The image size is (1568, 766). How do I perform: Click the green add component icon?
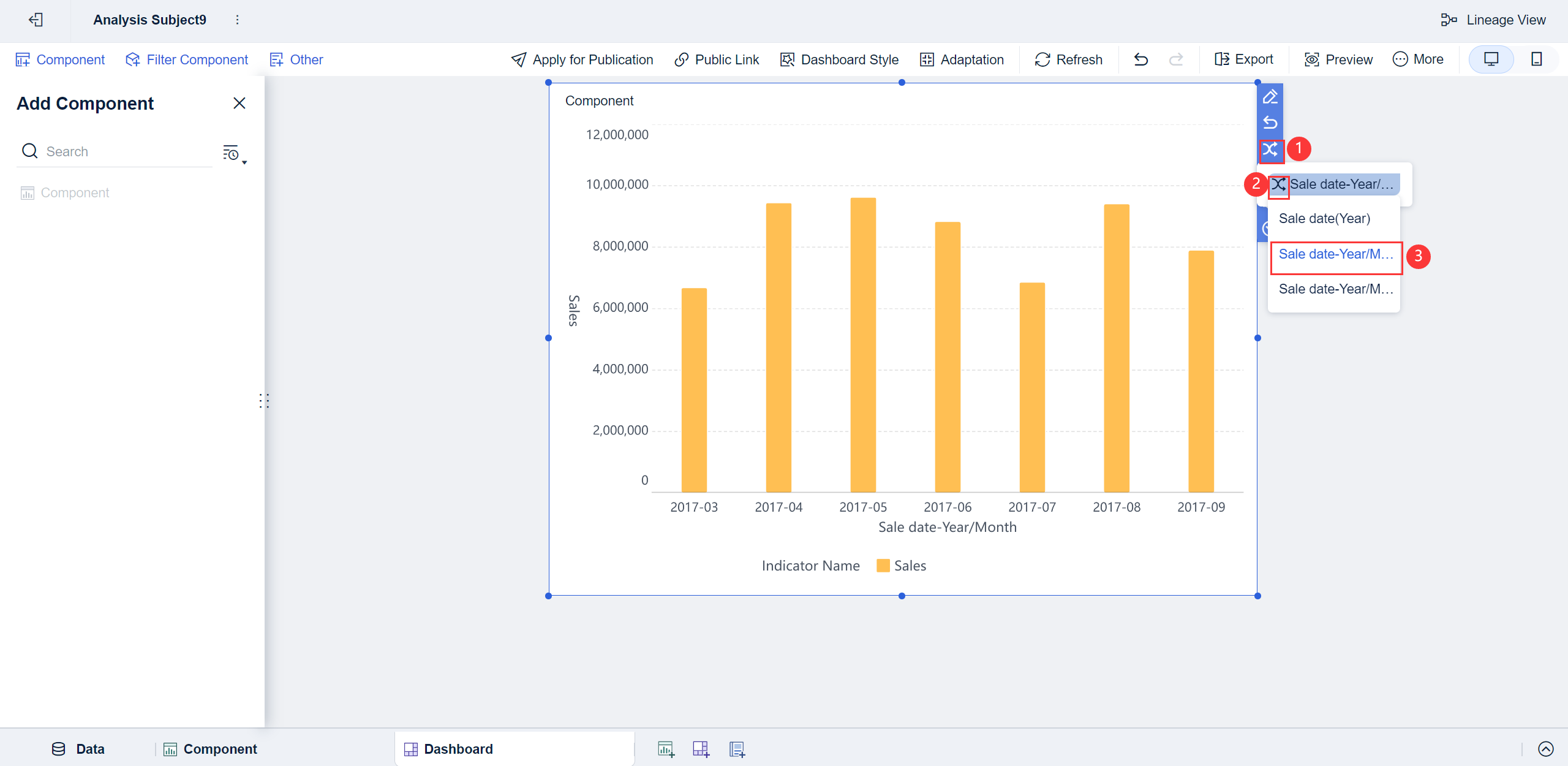(x=666, y=749)
